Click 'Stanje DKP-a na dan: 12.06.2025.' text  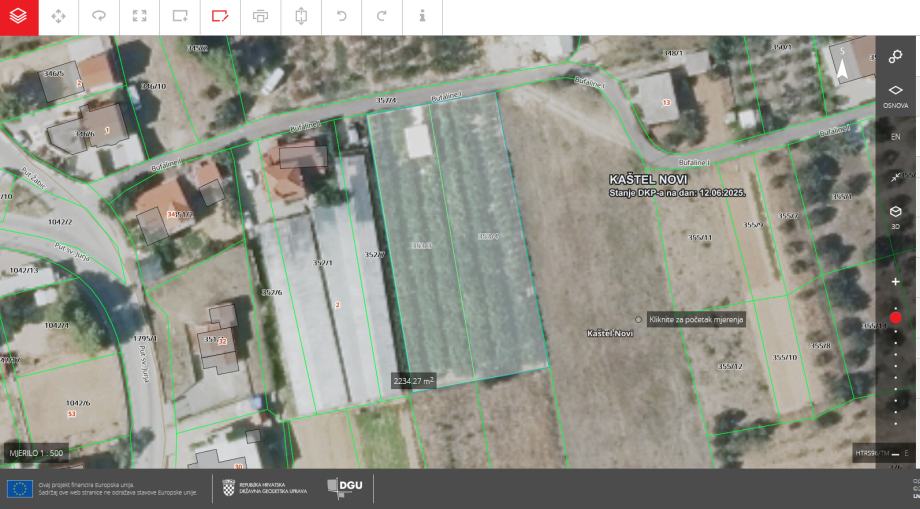[677, 193]
